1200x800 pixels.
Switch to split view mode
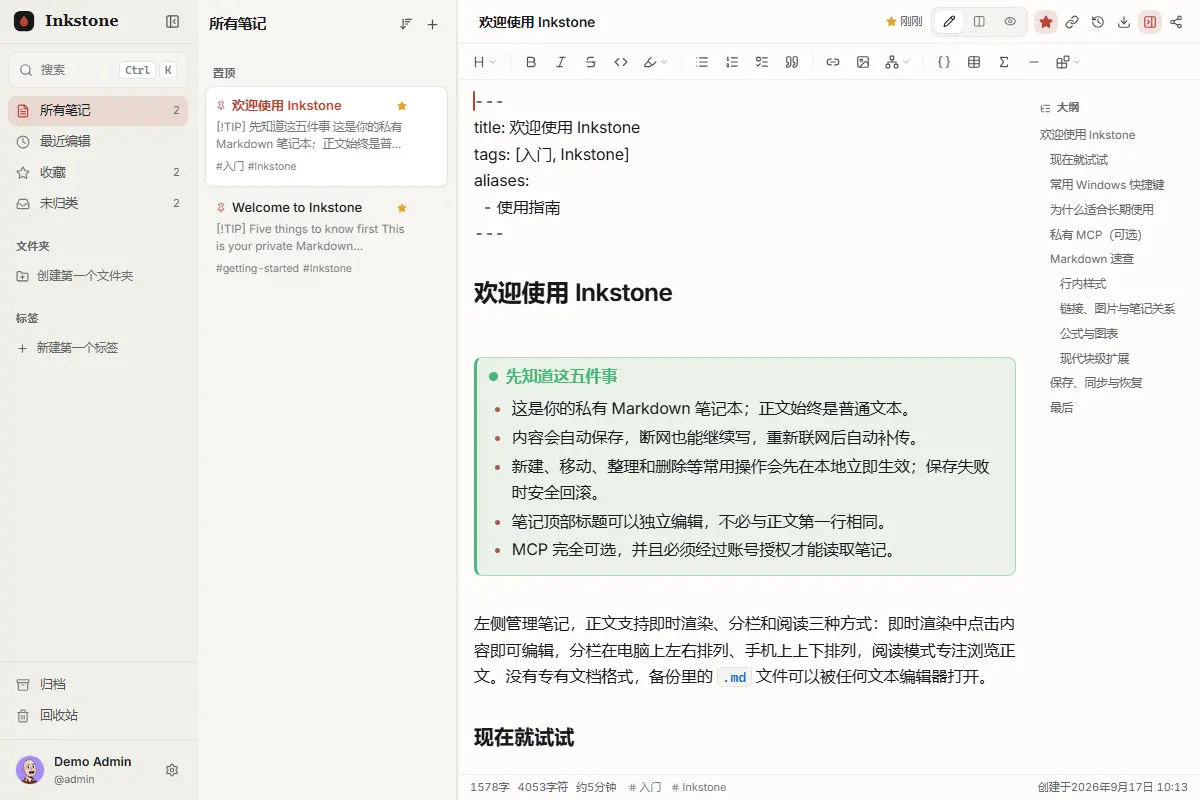[980, 22]
